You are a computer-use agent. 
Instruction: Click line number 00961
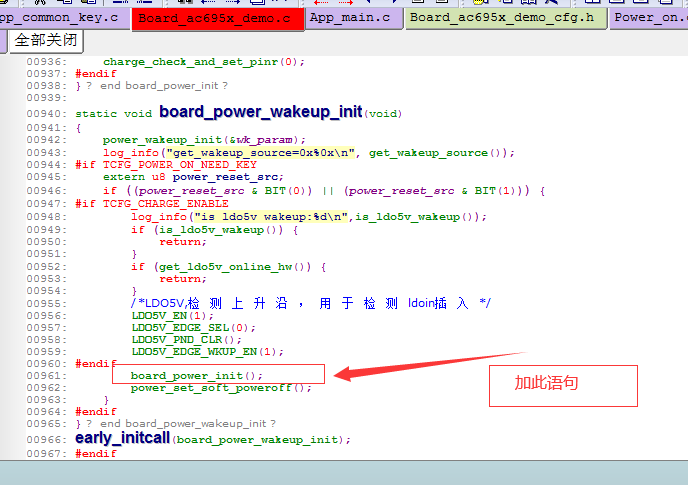point(47,376)
